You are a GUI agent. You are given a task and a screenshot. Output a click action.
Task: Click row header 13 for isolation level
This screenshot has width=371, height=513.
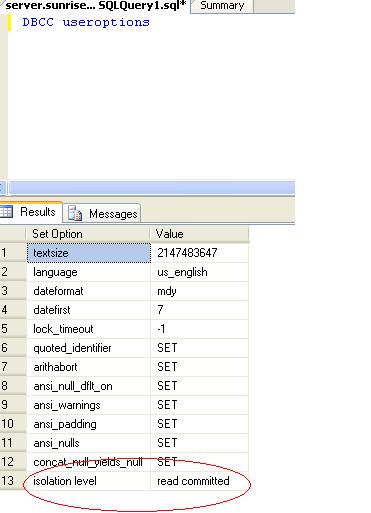point(13,481)
